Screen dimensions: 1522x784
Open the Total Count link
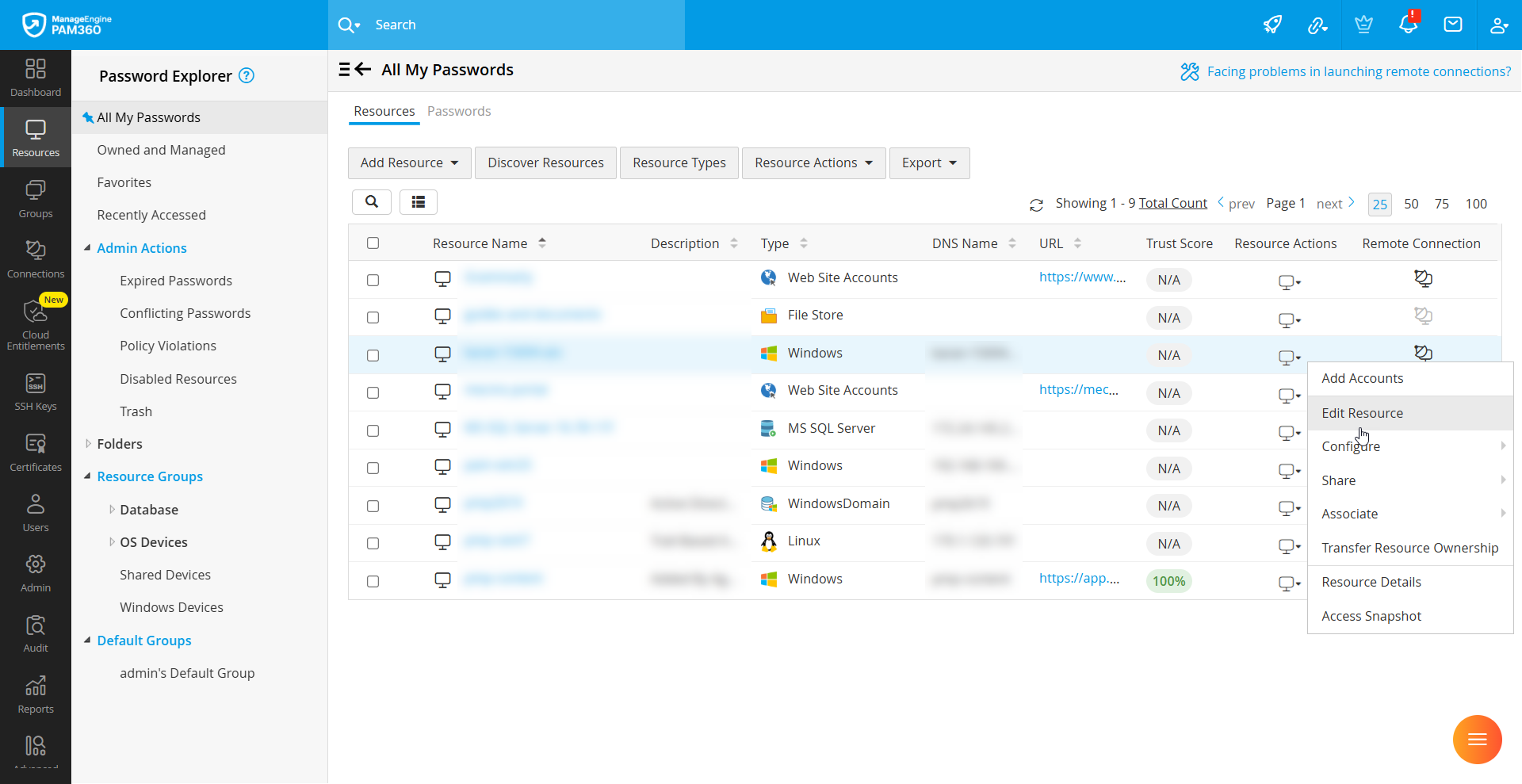(x=1172, y=204)
